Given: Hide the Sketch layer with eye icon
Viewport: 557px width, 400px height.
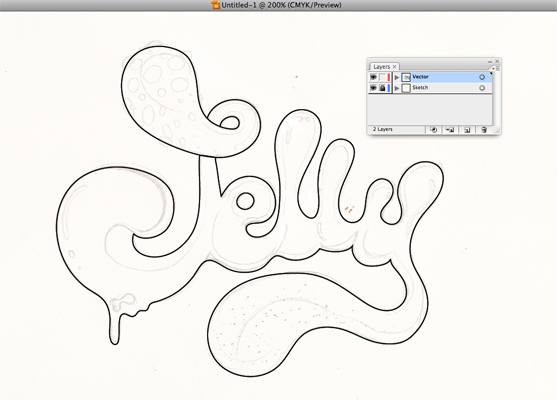Looking at the screenshot, I should tap(373, 88).
